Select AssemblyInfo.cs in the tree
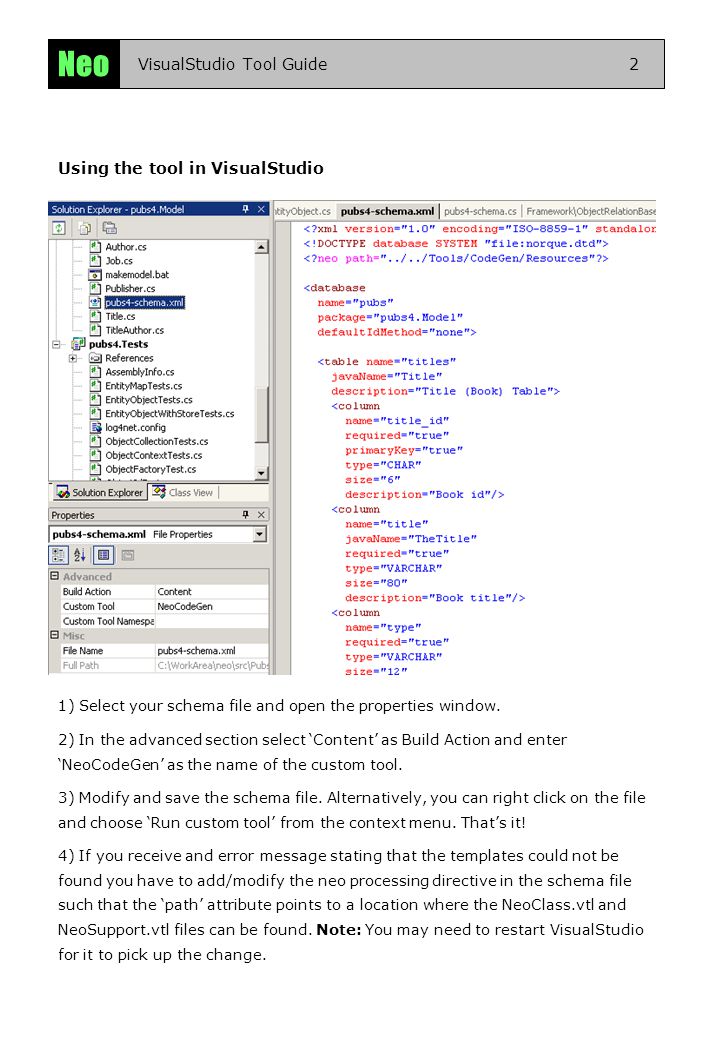The image size is (720, 1040). point(140,372)
